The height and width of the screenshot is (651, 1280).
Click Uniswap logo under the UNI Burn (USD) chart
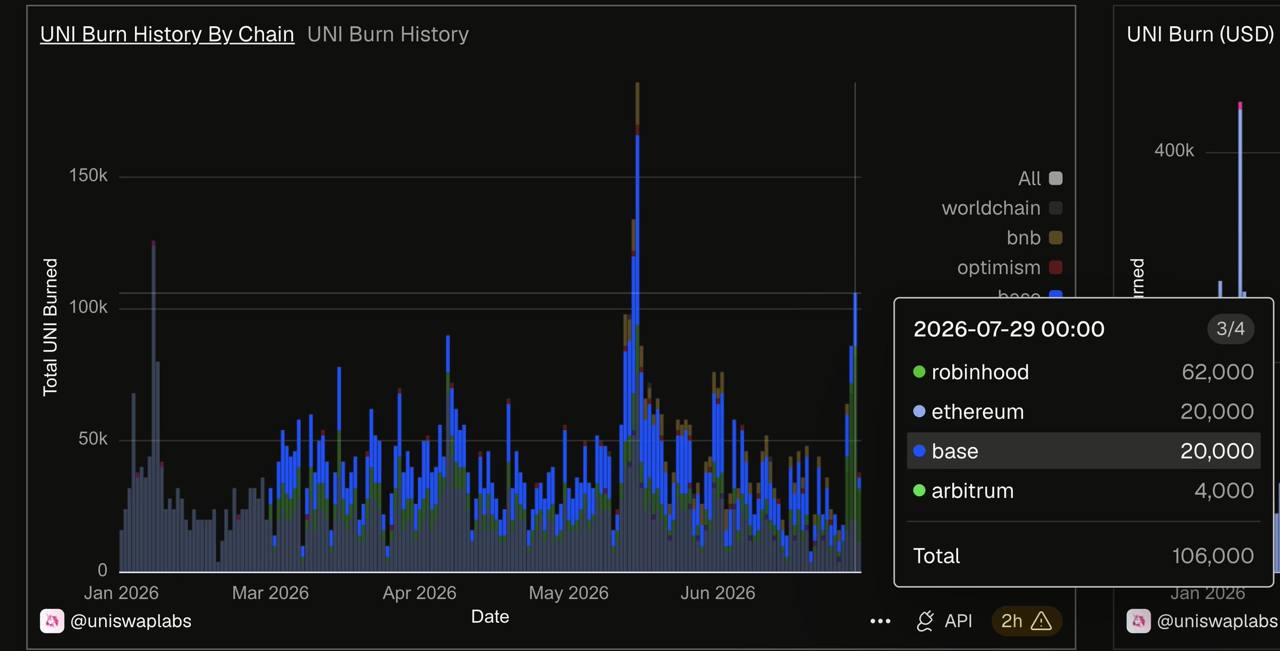coord(1139,621)
